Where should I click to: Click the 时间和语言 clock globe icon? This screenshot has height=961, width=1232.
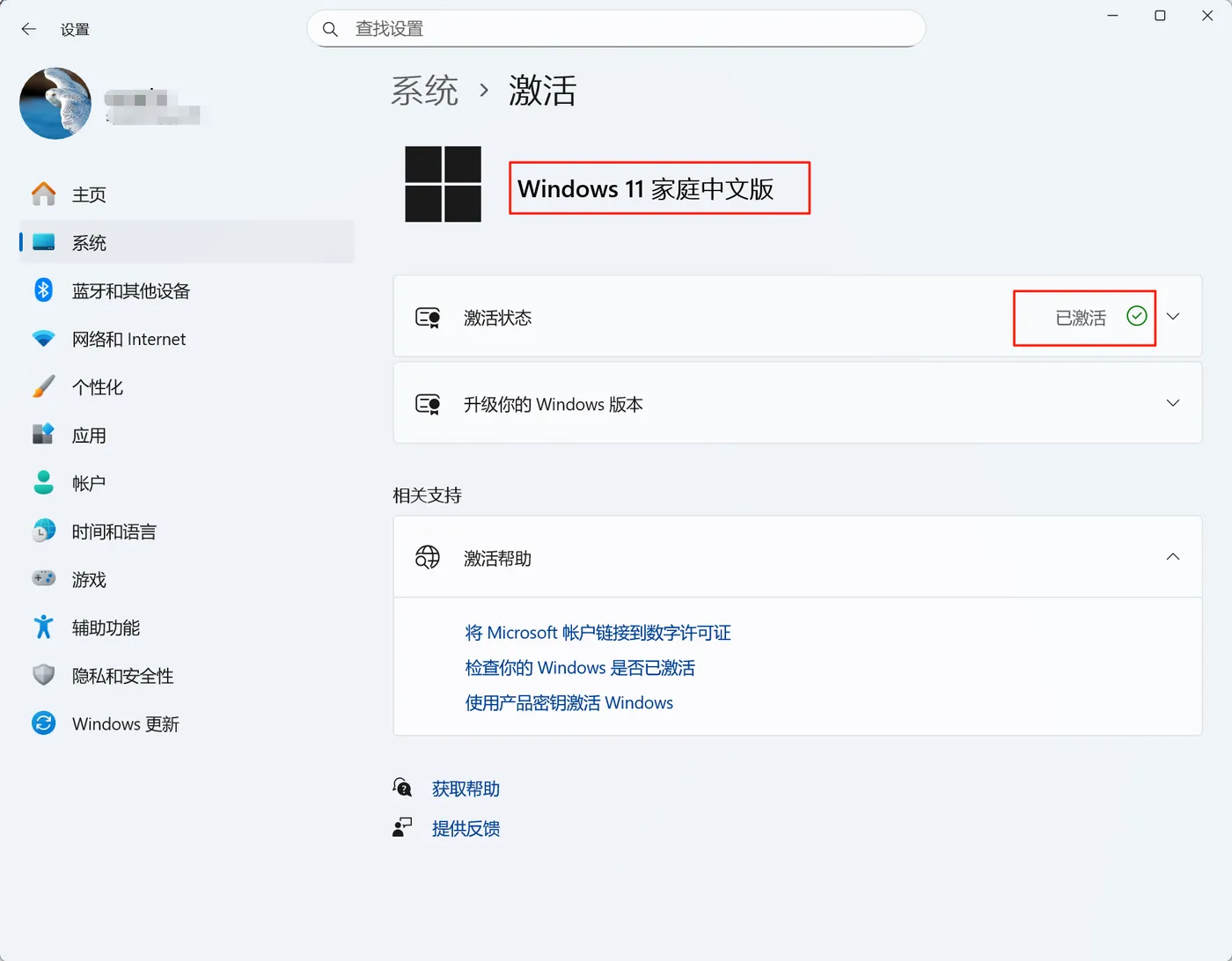point(43,531)
